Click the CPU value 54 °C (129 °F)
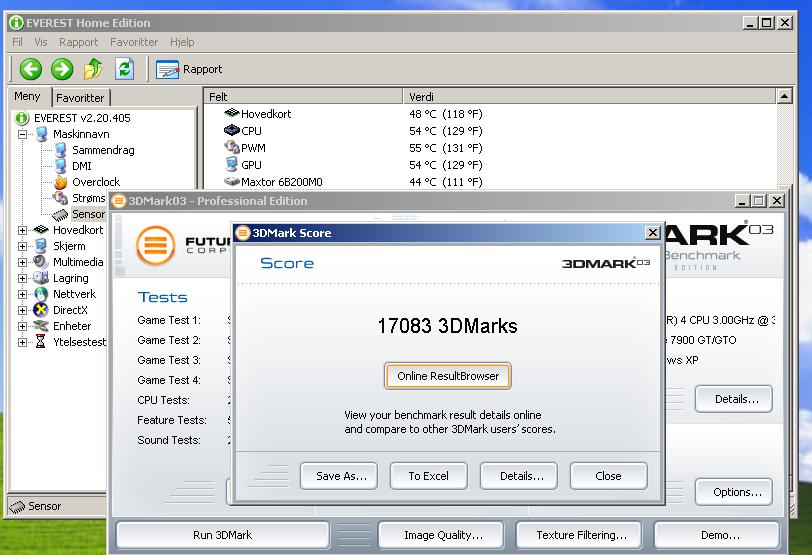The height and width of the screenshot is (555, 812). tap(446, 130)
